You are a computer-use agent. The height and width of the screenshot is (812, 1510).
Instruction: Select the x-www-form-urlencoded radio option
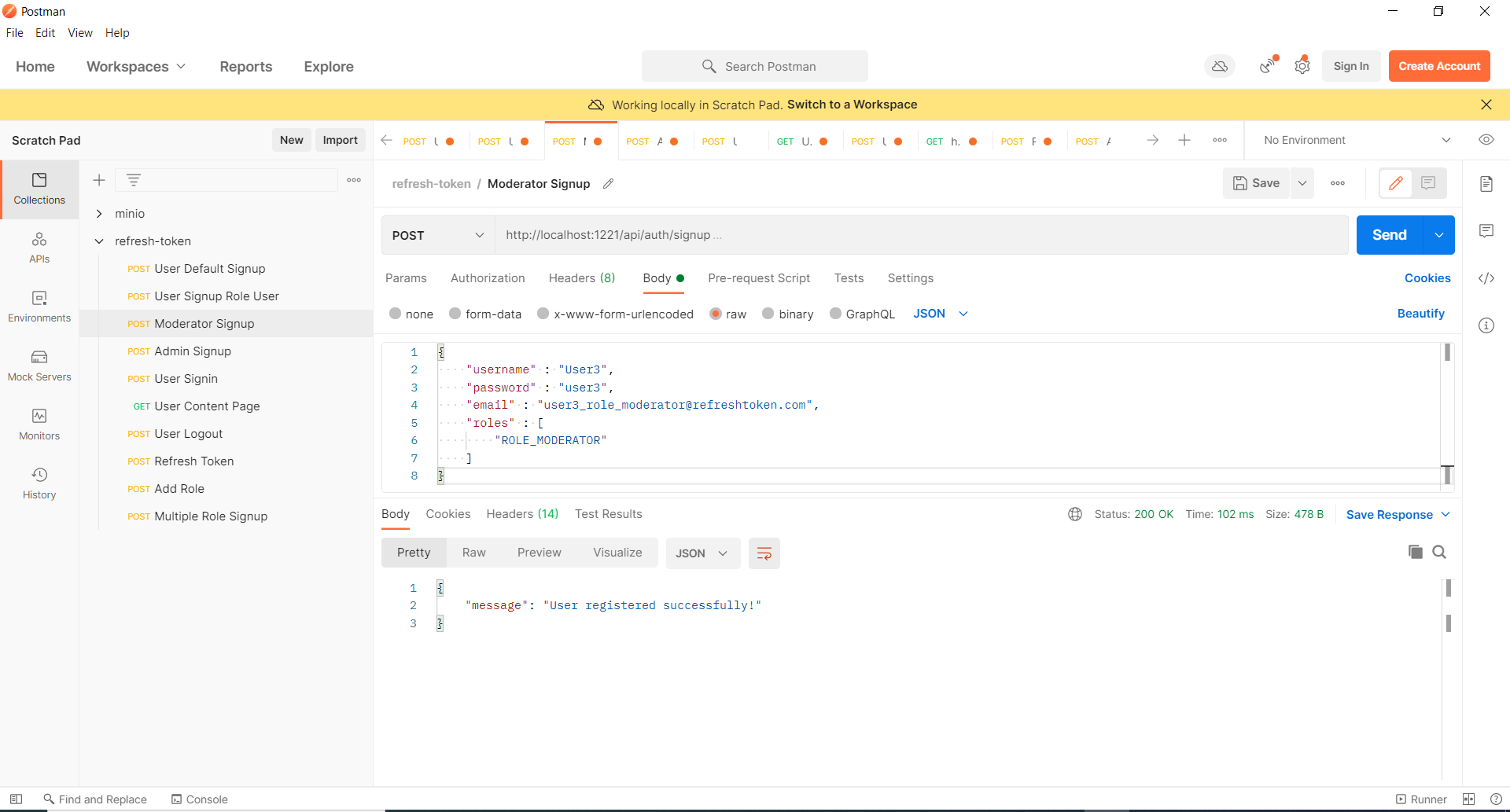(543, 314)
